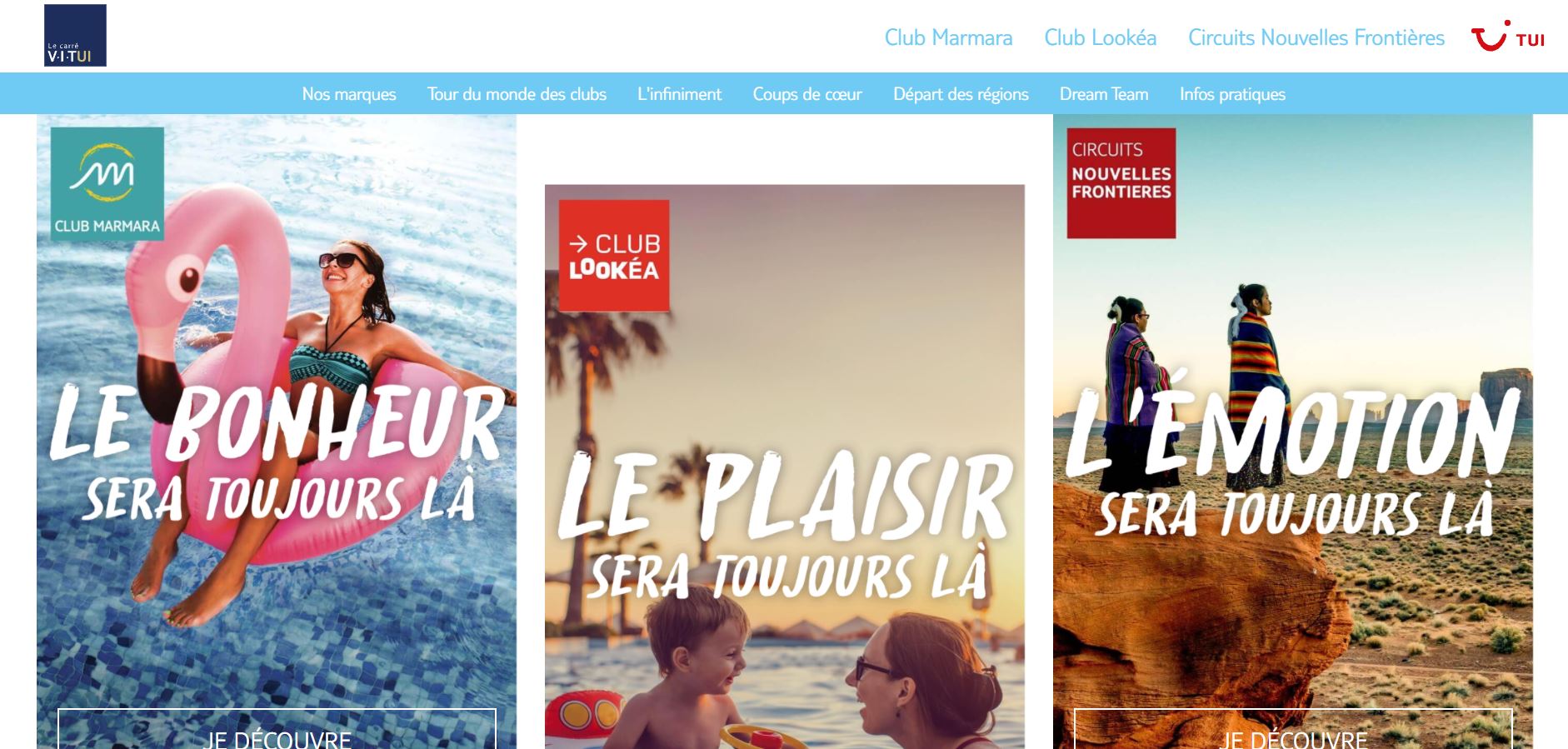Image resolution: width=1568 pixels, height=749 pixels.
Task: Open Circuits Nouvelles Frontières header link
Action: pos(1316,37)
